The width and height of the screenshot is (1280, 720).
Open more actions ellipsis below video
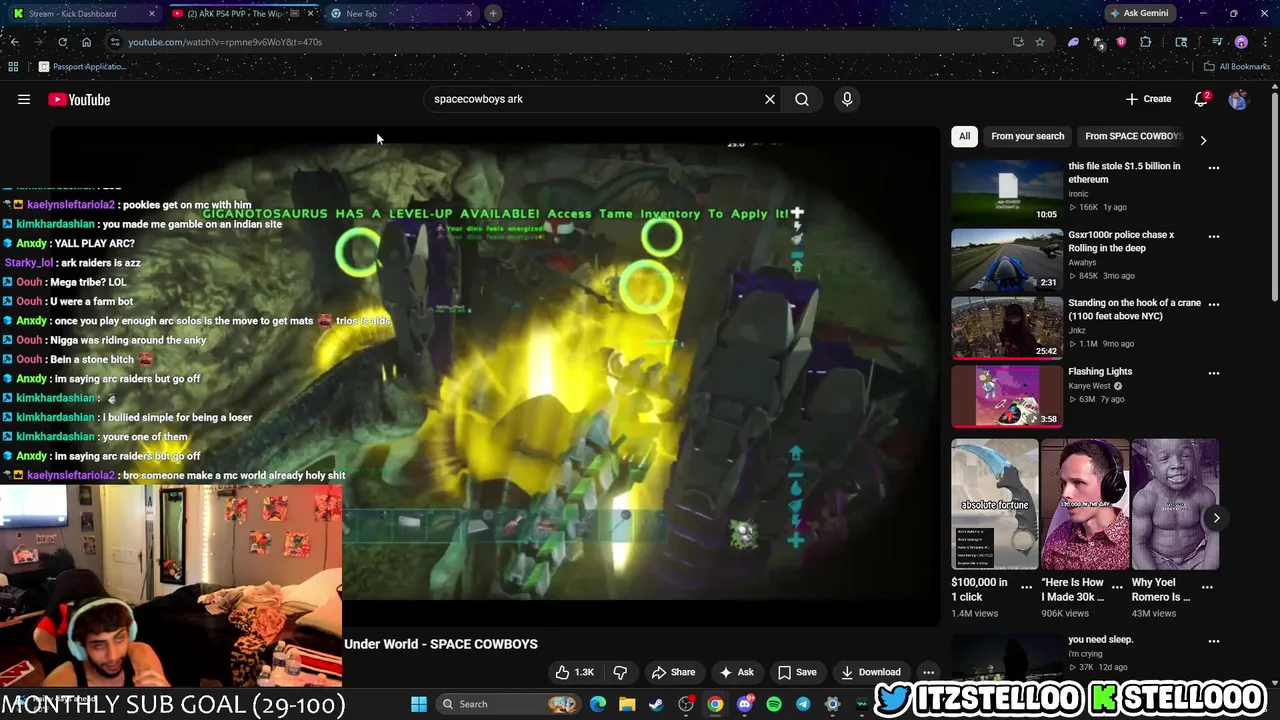click(928, 672)
